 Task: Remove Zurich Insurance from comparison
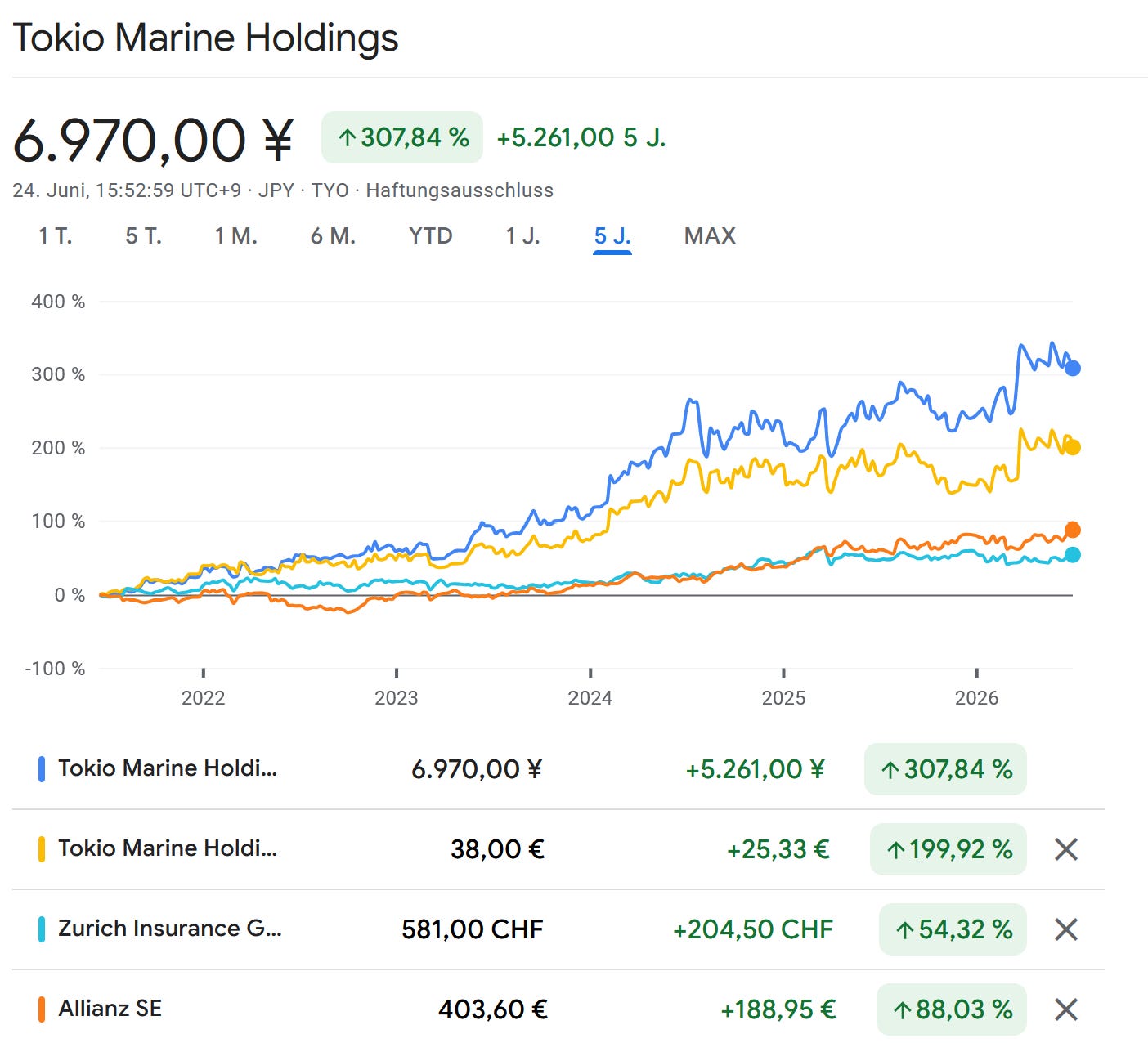click(x=1066, y=929)
